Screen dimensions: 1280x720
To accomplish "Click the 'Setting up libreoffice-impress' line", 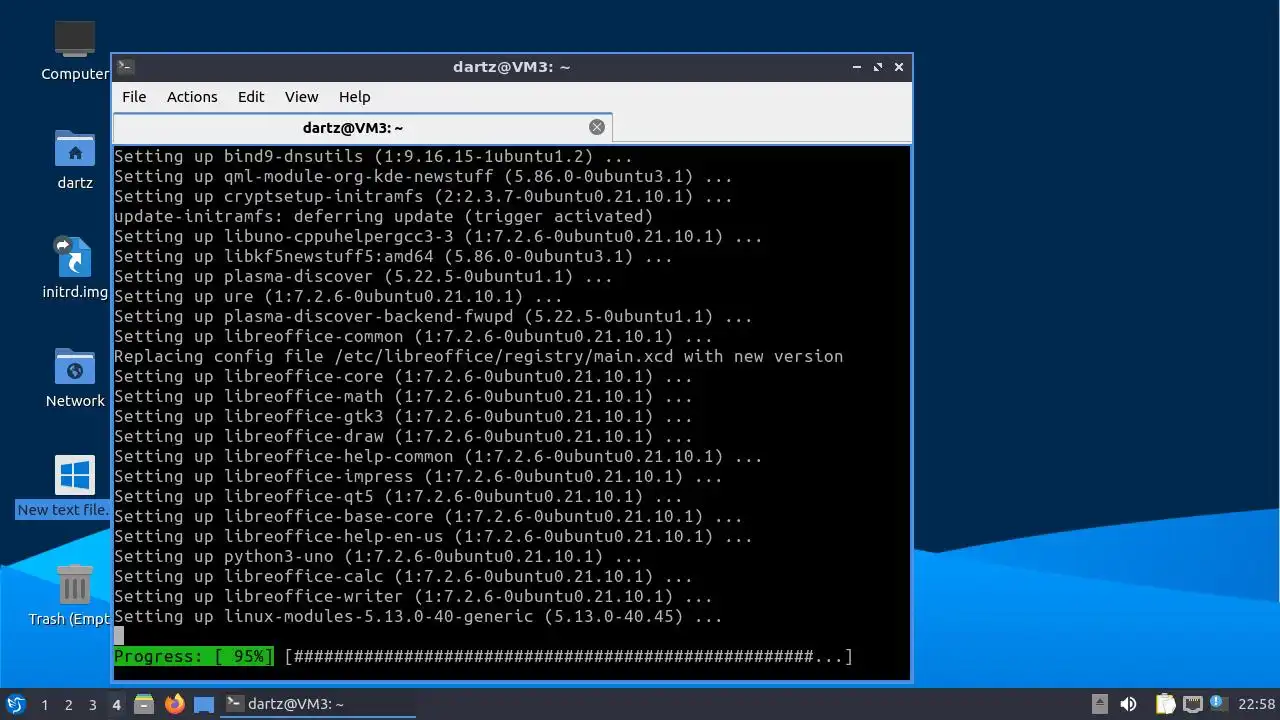I will tap(418, 476).
